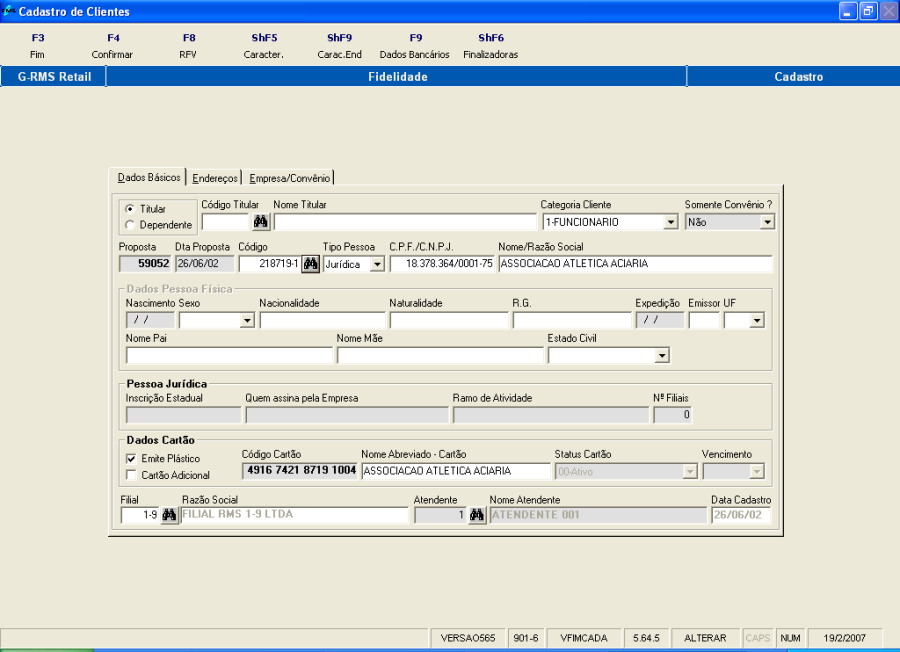900x652 pixels.
Task: Click F3 Fim to exit
Action: click(37, 46)
